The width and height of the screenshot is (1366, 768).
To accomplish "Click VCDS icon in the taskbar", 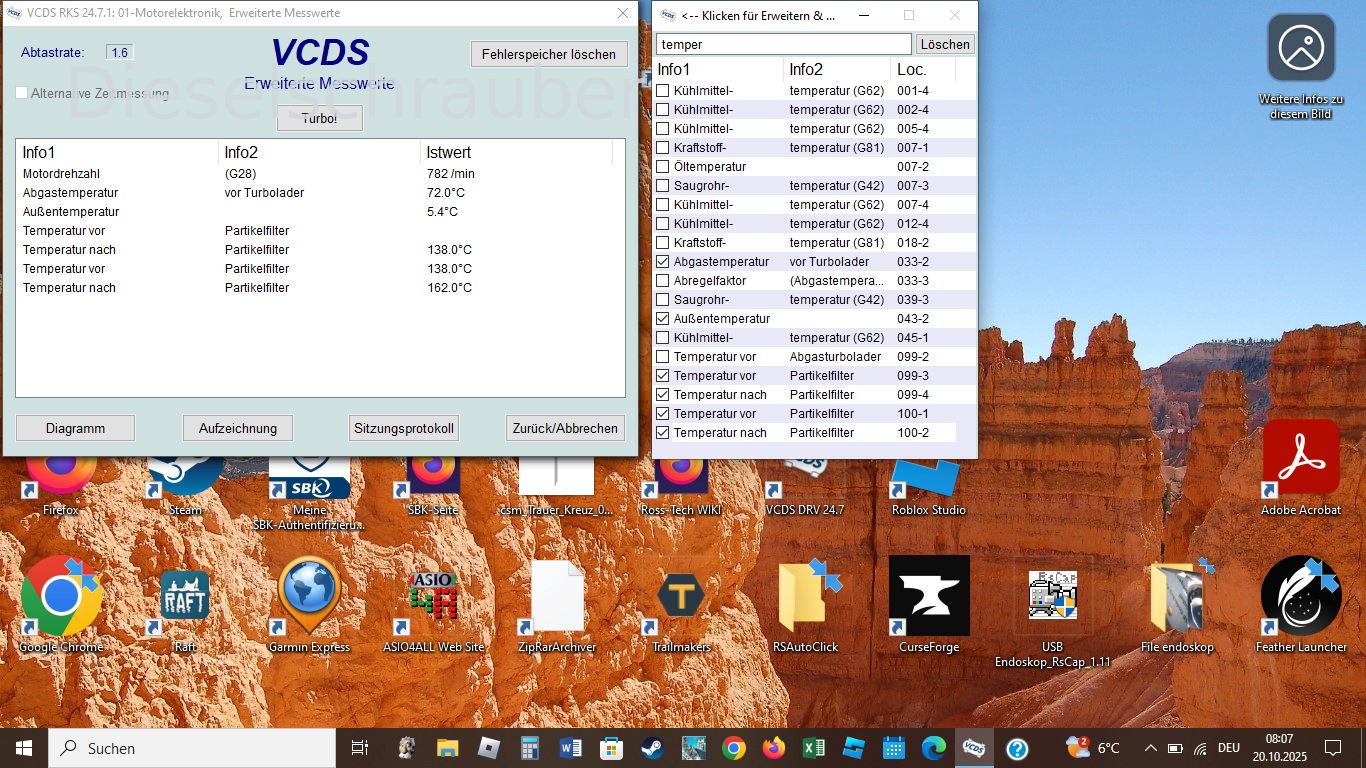I will click(x=972, y=748).
